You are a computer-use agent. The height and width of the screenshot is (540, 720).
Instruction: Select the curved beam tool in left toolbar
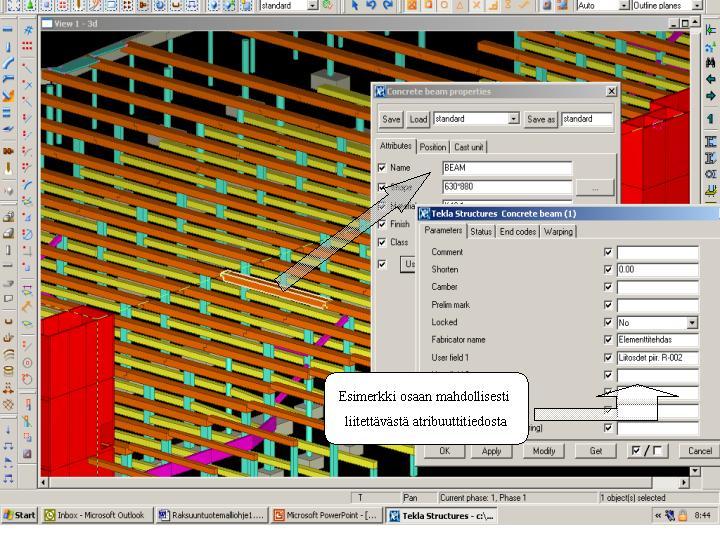(x=8, y=63)
